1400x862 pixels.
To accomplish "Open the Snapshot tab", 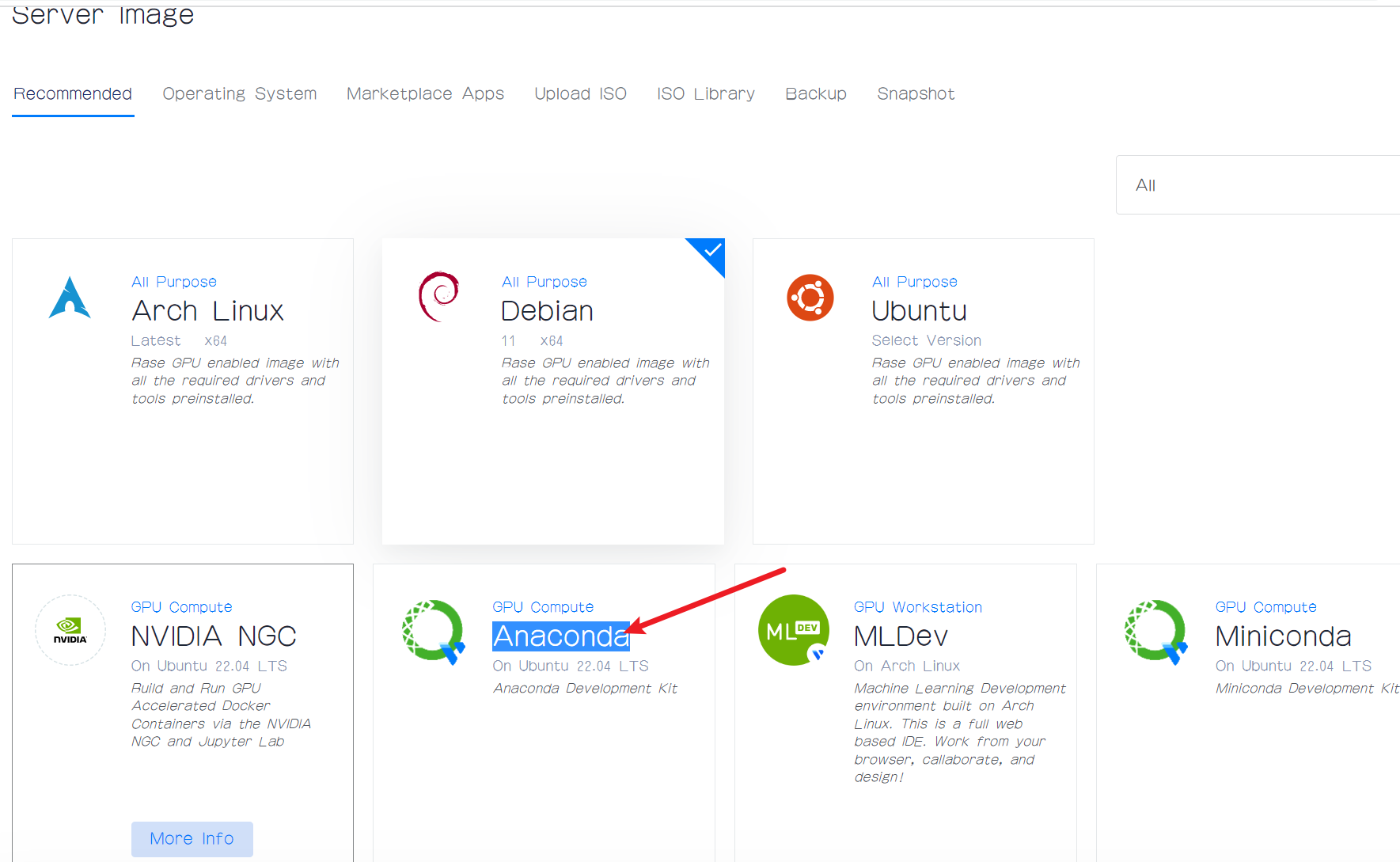I will (916, 94).
